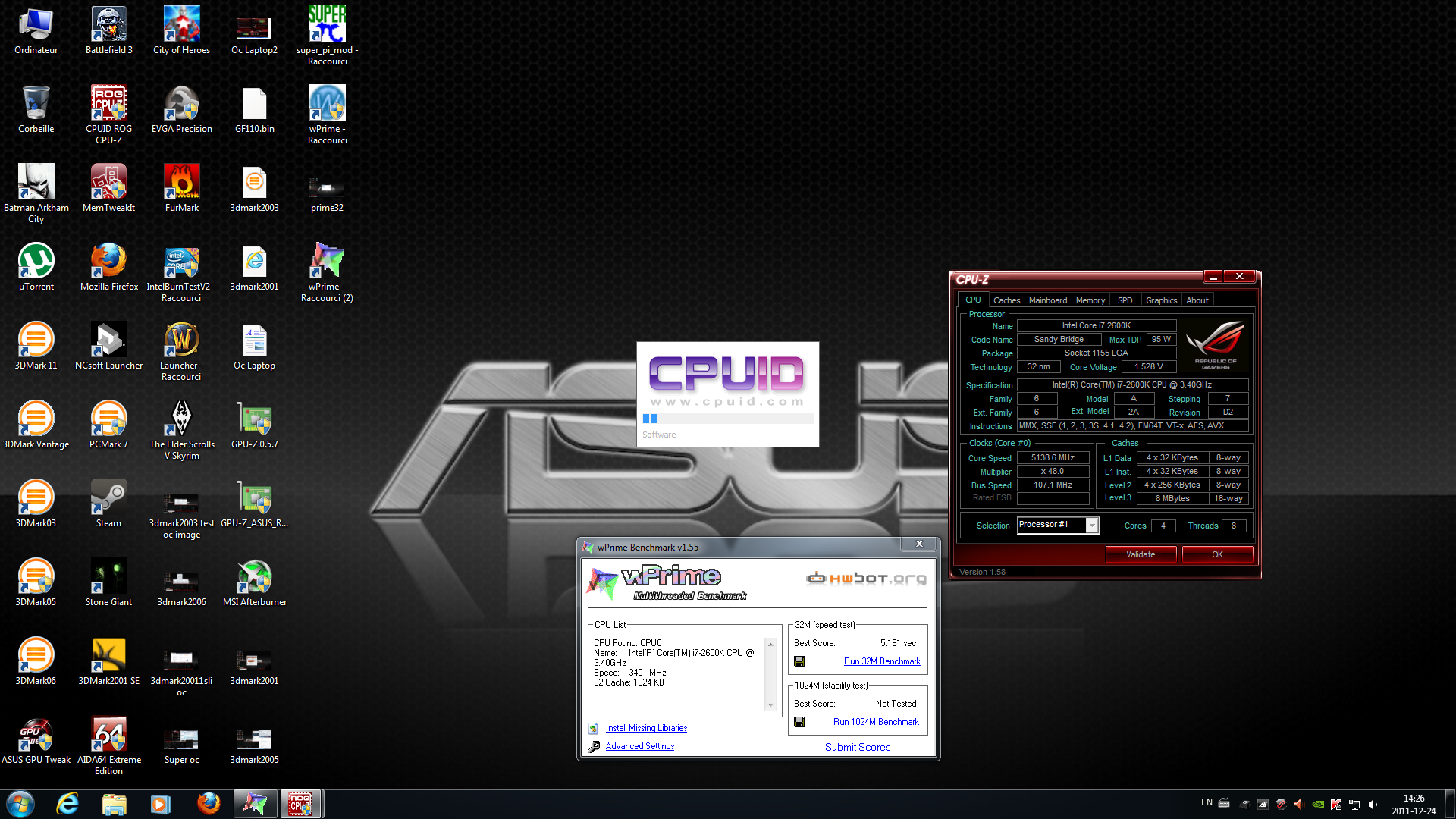Open AIDA64 Extreme Edition icon

pyautogui.click(x=108, y=745)
